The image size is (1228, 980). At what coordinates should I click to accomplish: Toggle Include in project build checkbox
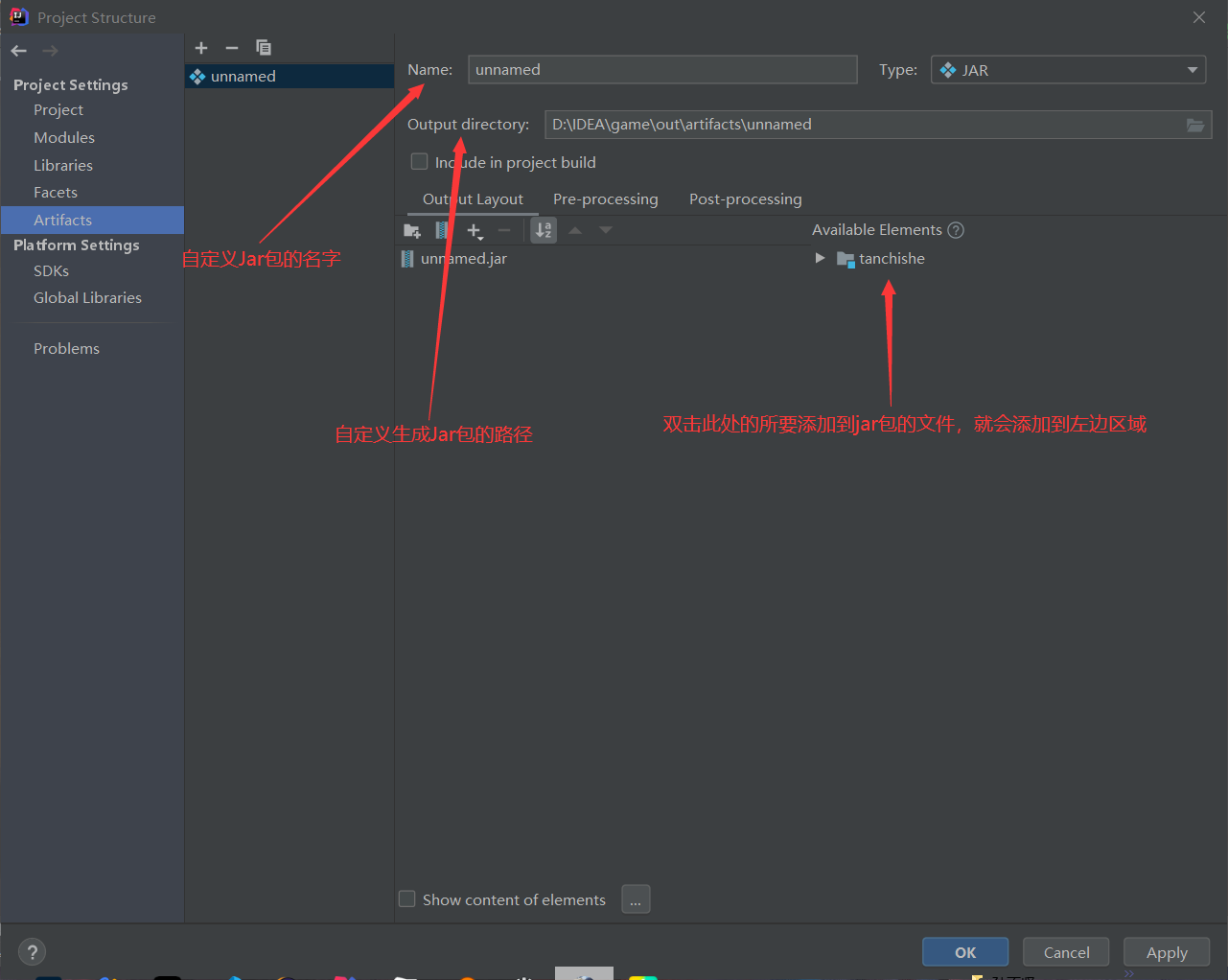click(419, 162)
